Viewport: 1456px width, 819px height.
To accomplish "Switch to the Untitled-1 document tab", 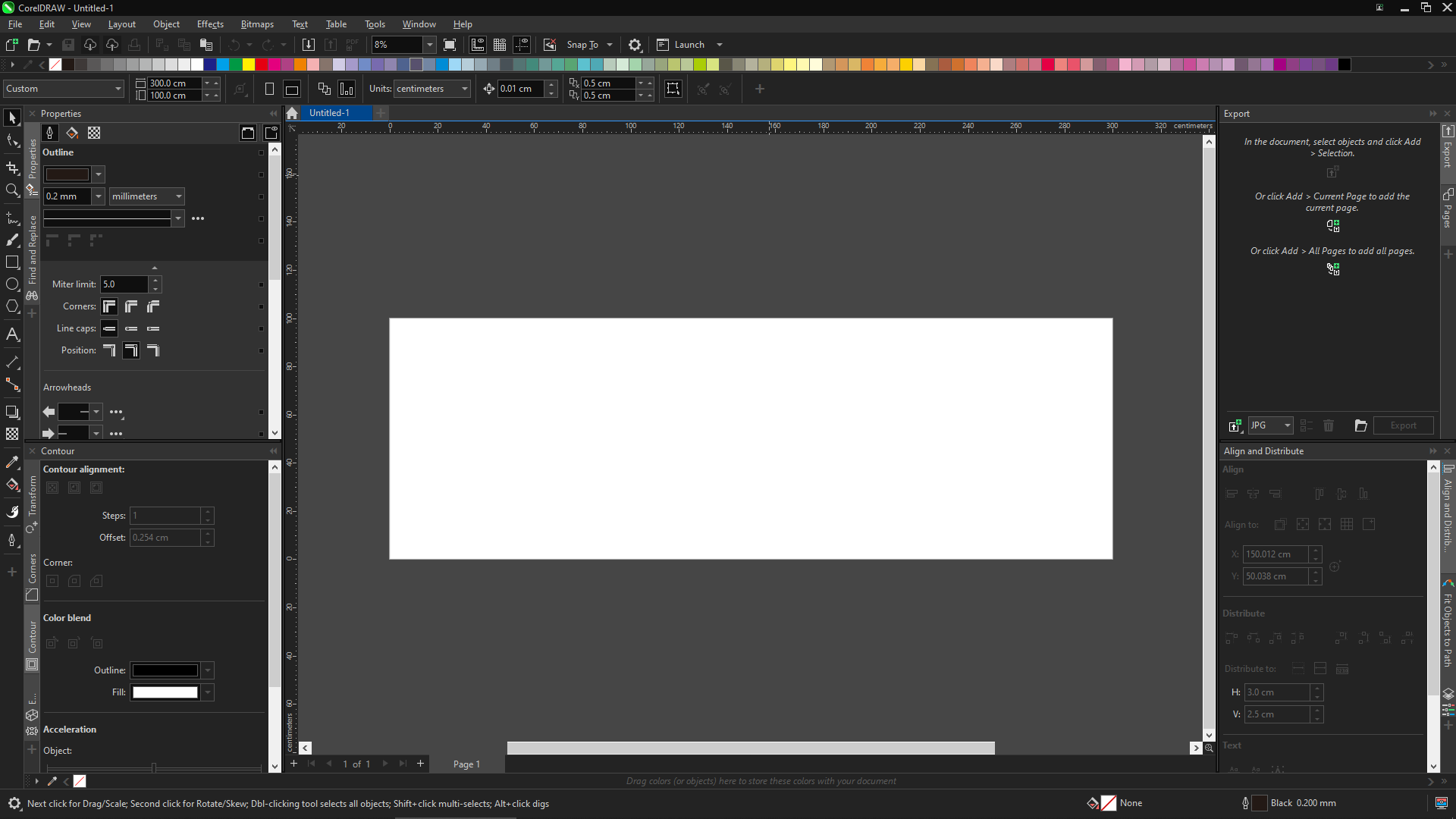I will tap(329, 113).
